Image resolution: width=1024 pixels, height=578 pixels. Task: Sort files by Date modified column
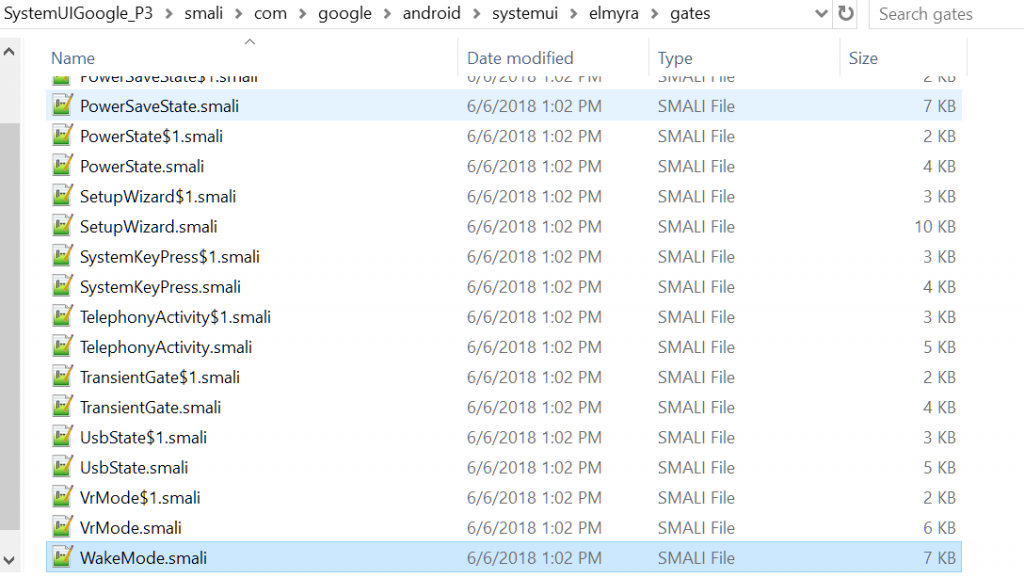click(520, 58)
